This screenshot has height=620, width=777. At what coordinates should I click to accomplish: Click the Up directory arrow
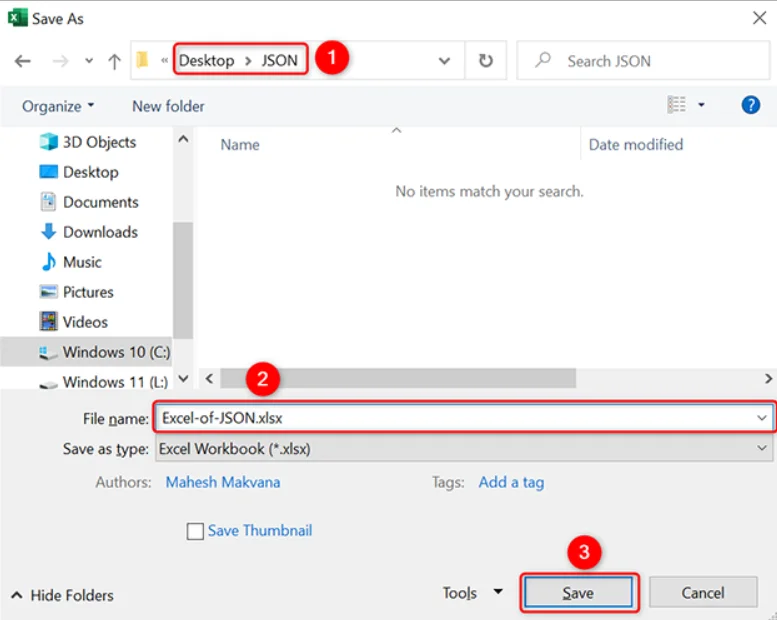[114, 61]
